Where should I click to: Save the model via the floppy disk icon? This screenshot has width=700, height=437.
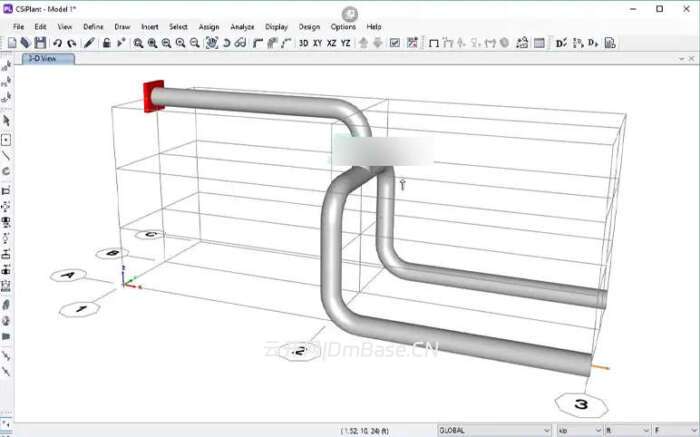[x=40, y=43]
